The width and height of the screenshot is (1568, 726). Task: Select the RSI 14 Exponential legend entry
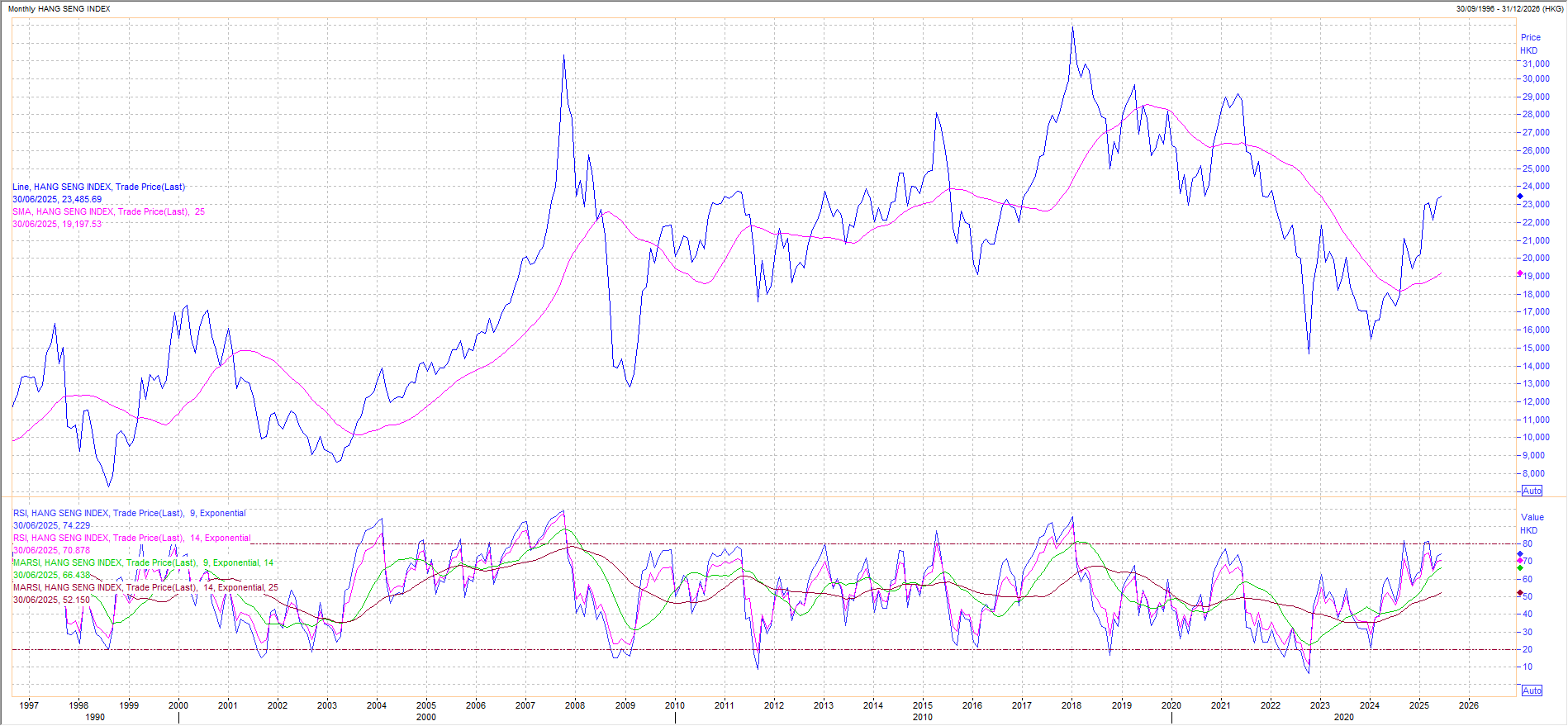pos(131,539)
